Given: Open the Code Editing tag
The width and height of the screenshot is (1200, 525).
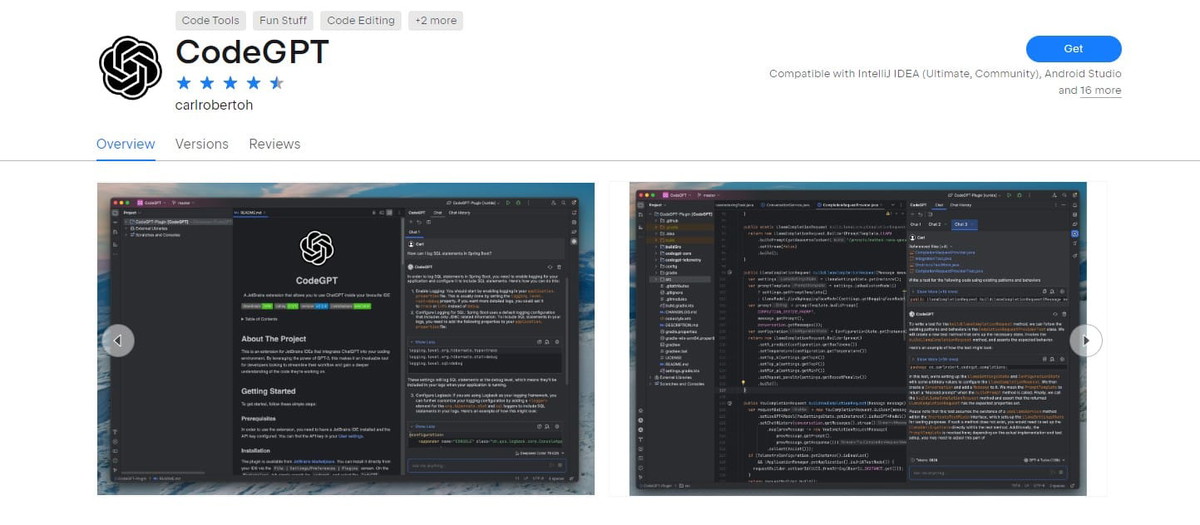Looking at the screenshot, I should click(x=361, y=20).
